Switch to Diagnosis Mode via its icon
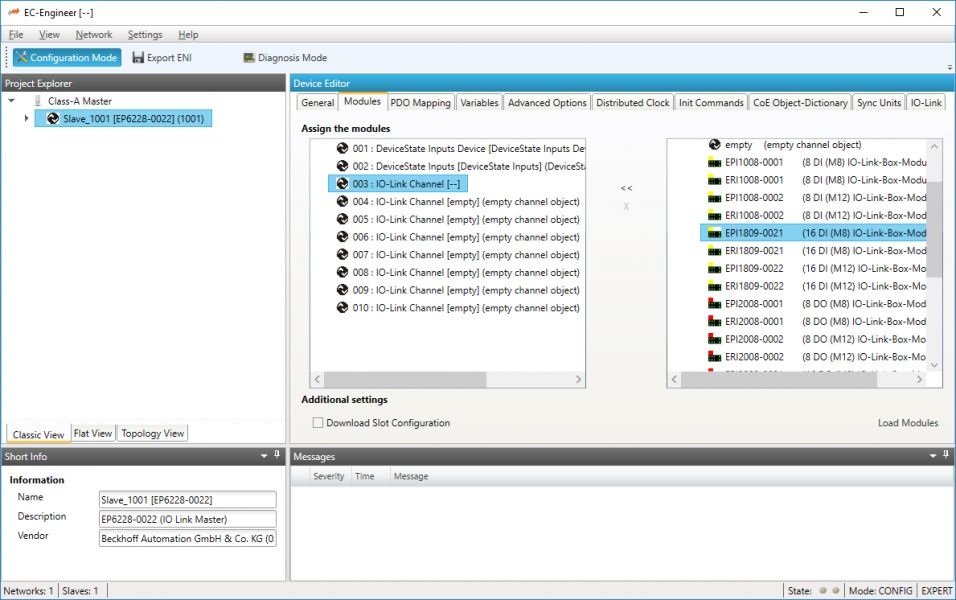The width and height of the screenshot is (956, 600). [249, 58]
